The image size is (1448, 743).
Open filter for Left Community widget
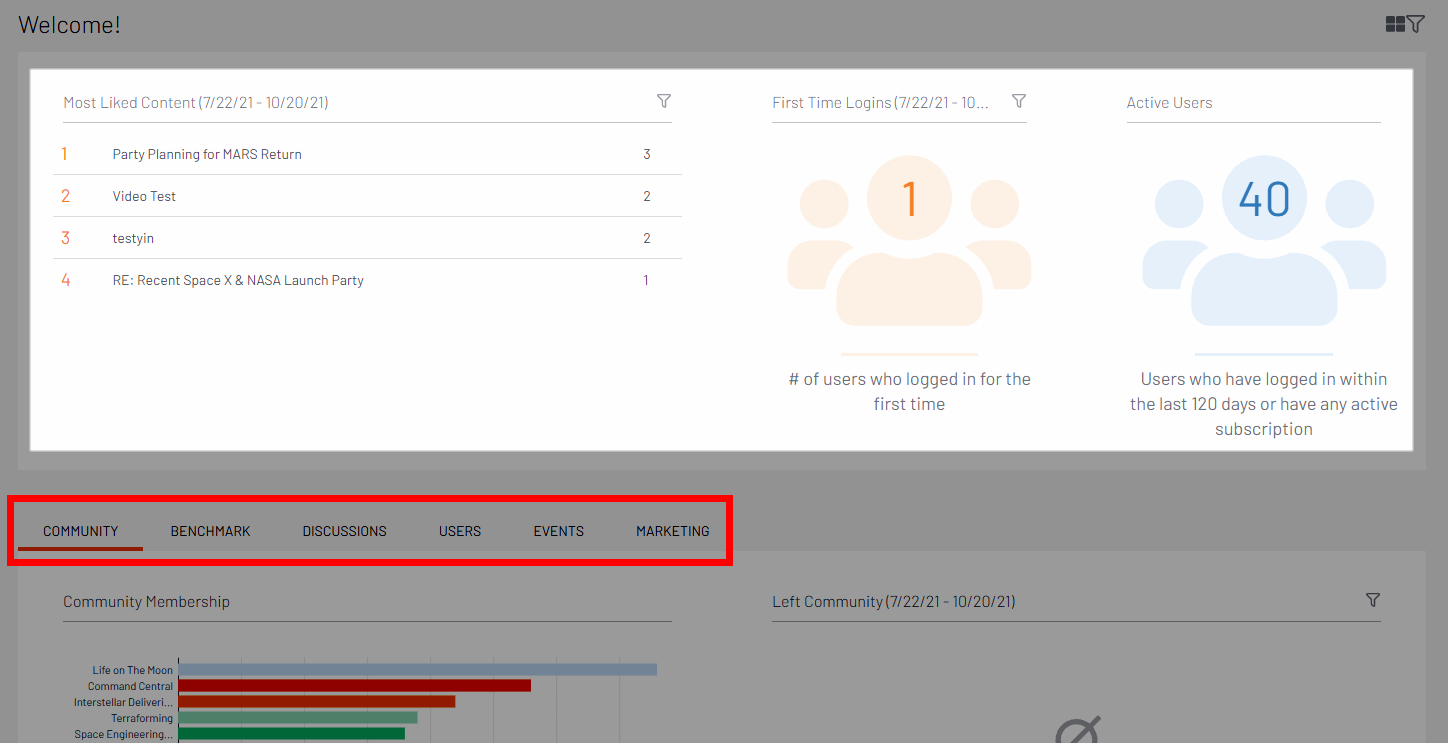[1373, 600]
